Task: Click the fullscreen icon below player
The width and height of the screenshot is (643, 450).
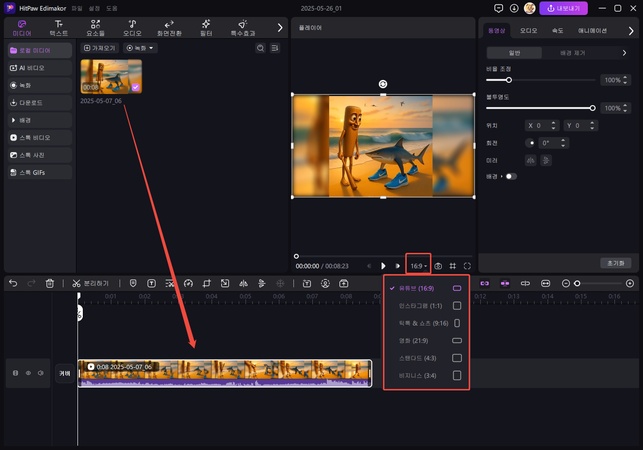Action: (467, 266)
